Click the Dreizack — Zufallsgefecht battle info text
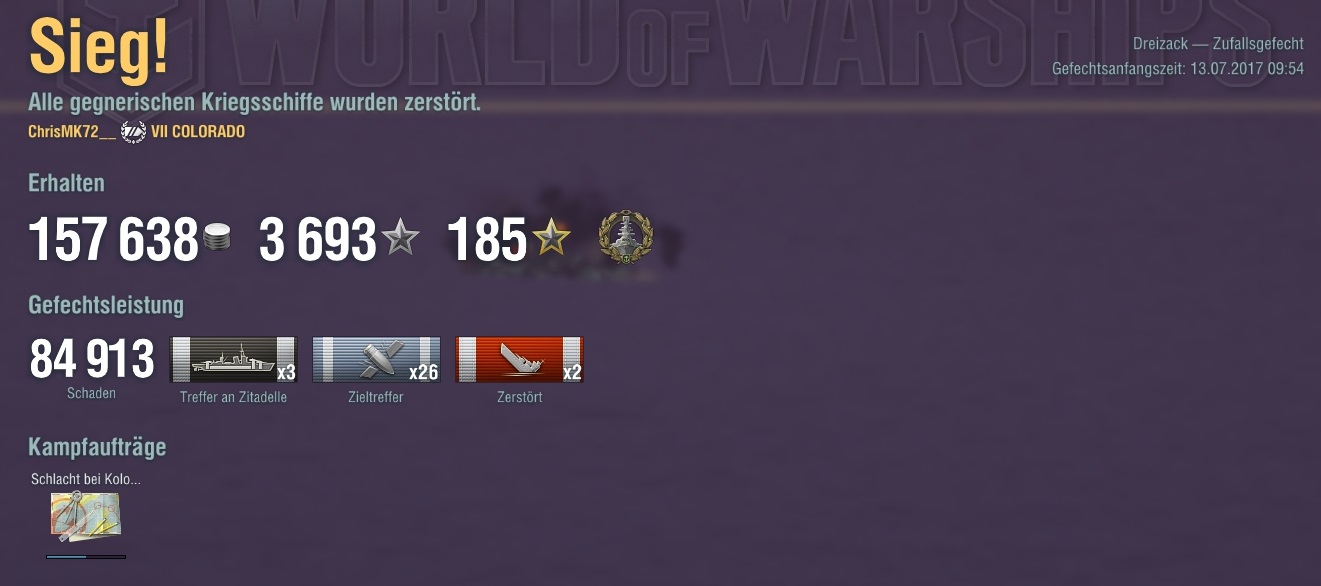This screenshot has height=586, width=1321. coord(1218,44)
